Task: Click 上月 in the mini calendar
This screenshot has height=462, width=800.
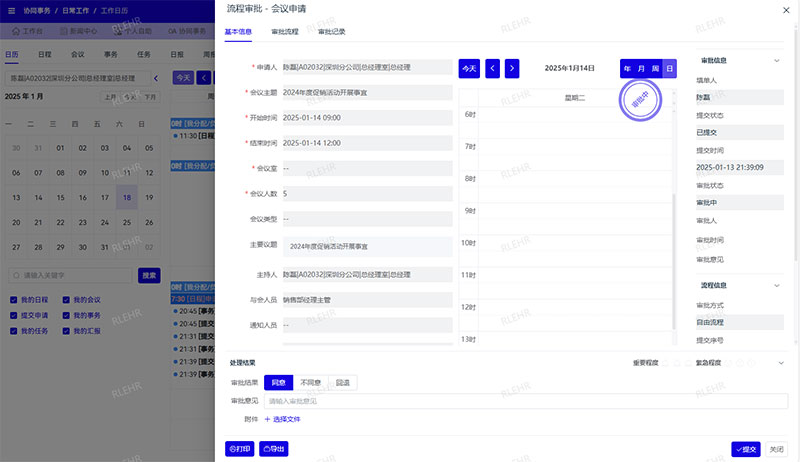Action: (110, 97)
